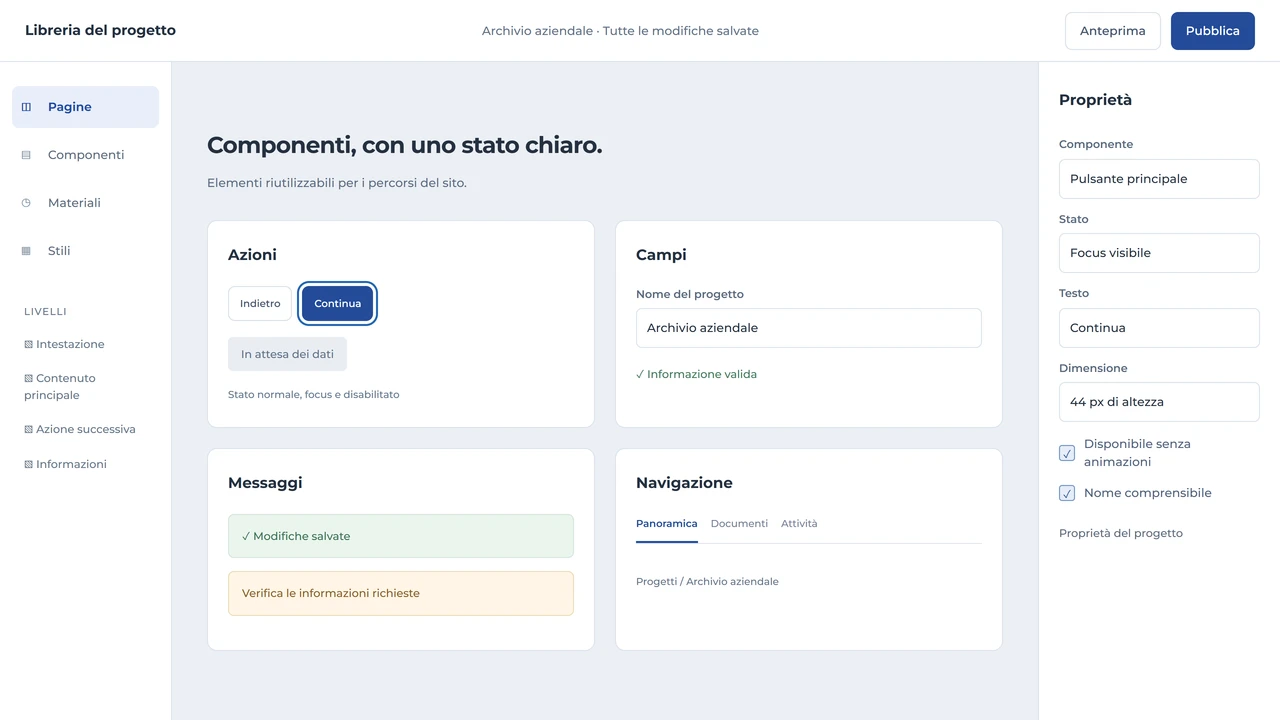Click the Indietro button

[260, 304]
